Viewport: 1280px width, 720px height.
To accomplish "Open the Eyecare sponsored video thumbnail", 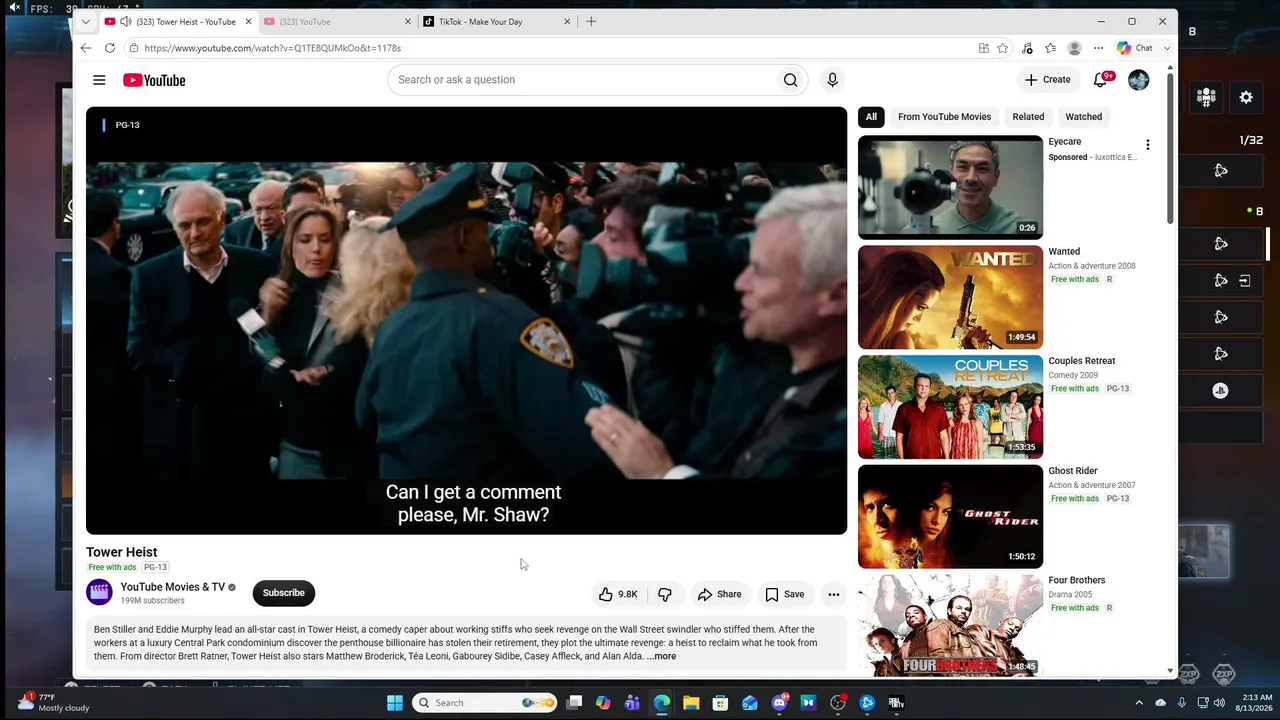I will pyautogui.click(x=950, y=187).
